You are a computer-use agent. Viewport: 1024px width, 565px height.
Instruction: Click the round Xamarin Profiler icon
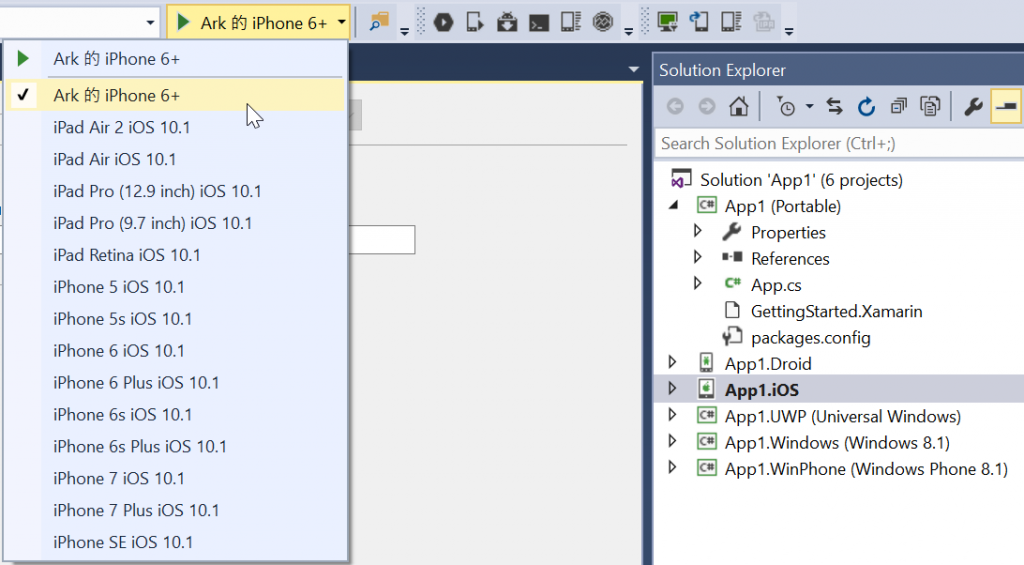tap(603, 22)
